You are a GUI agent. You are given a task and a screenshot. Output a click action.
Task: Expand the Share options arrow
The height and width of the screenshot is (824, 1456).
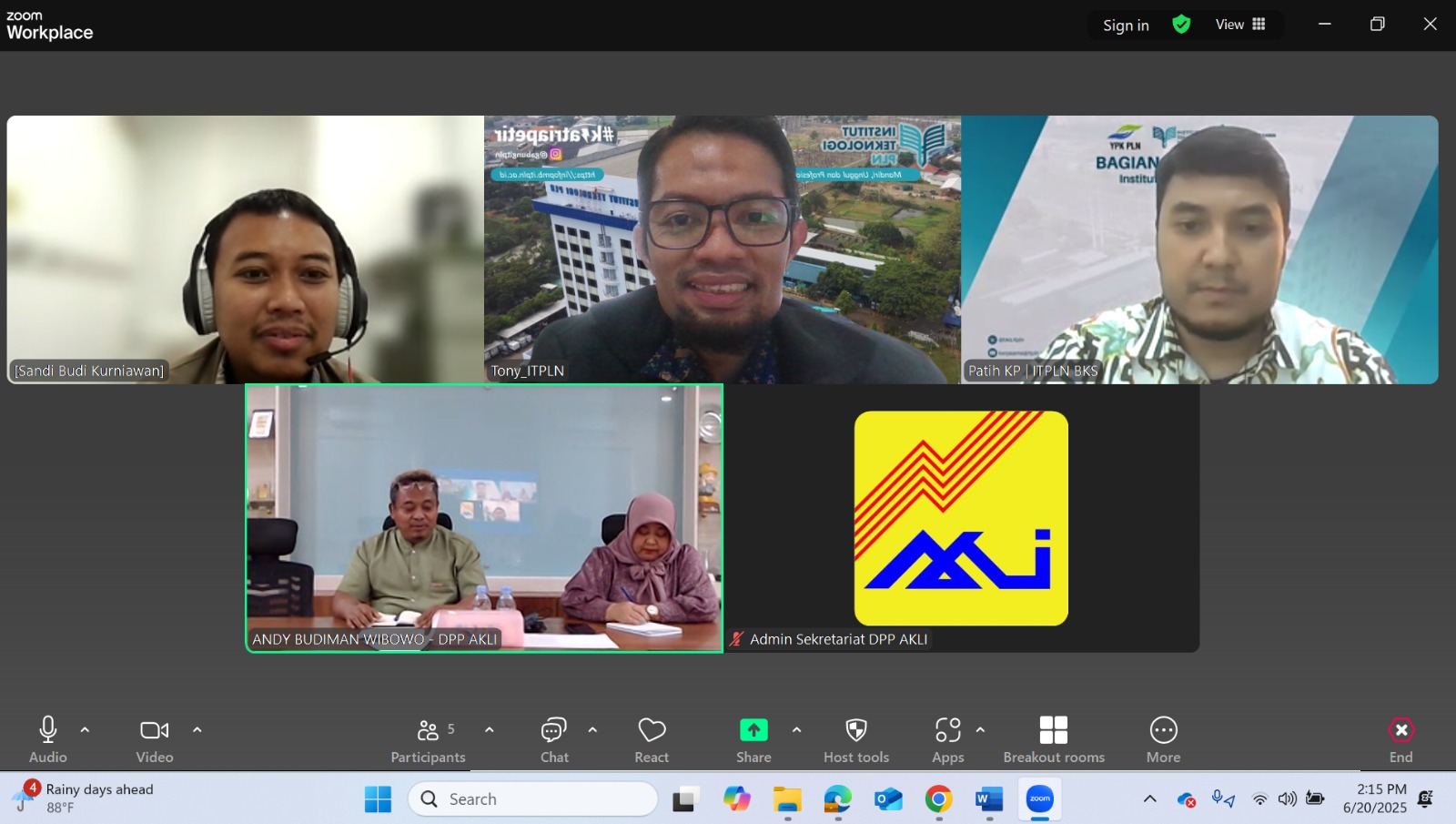click(x=796, y=729)
